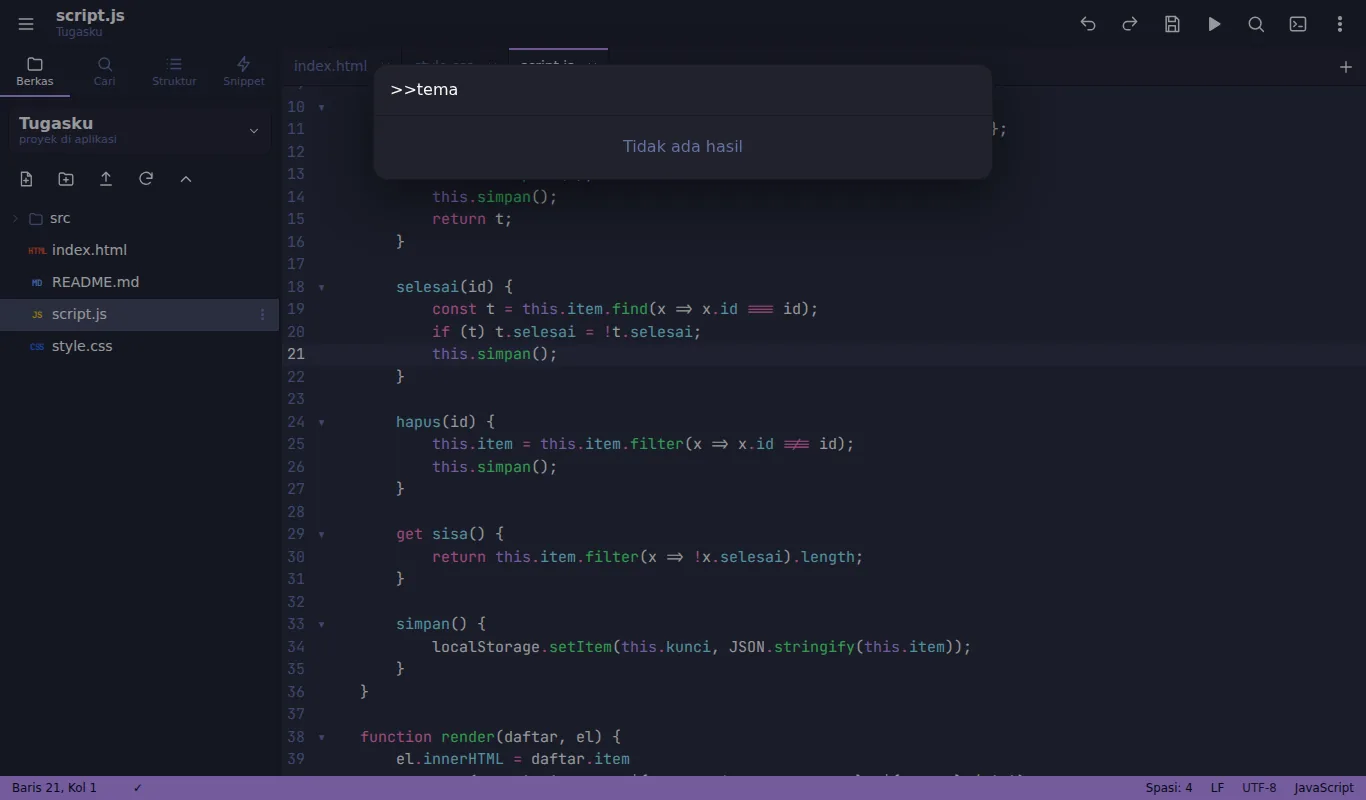This screenshot has width=1366, height=800.
Task: Open style.css in the file tree
Action: click(x=139, y=346)
